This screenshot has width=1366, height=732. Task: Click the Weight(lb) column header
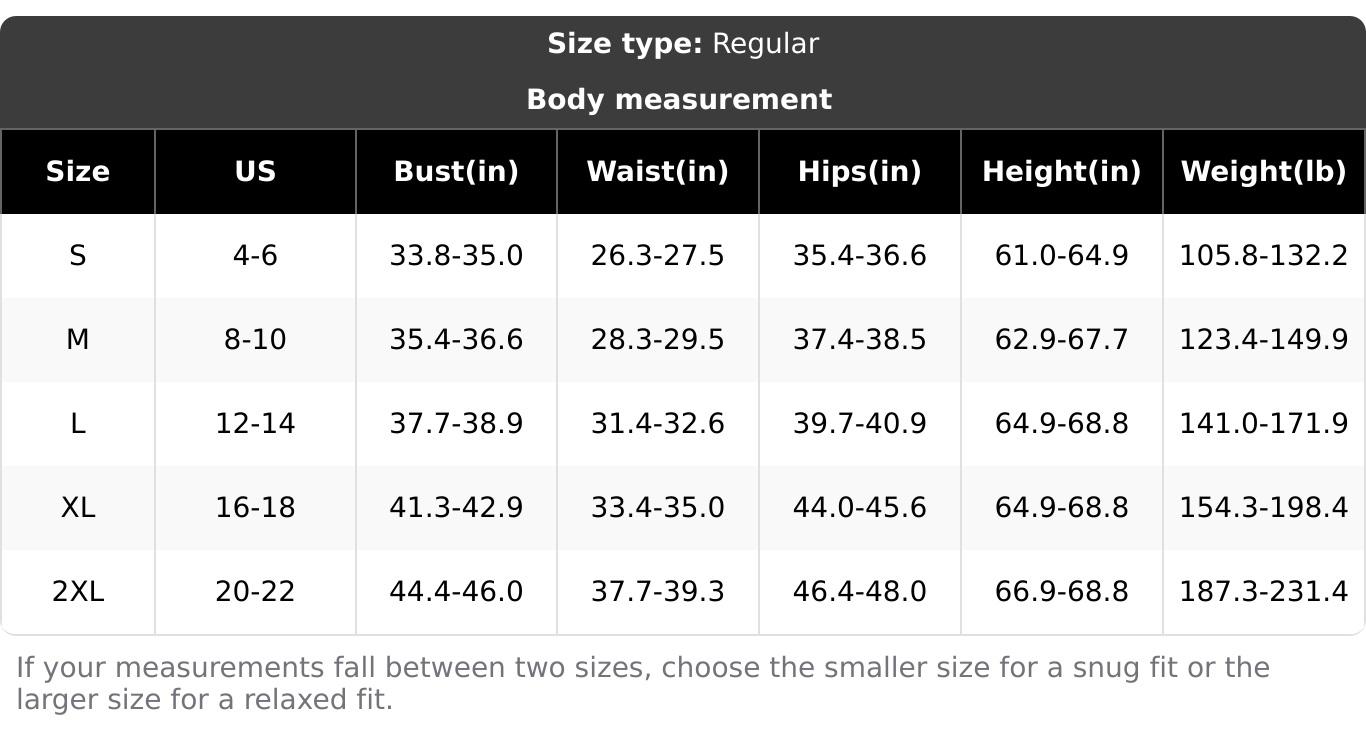(1263, 172)
